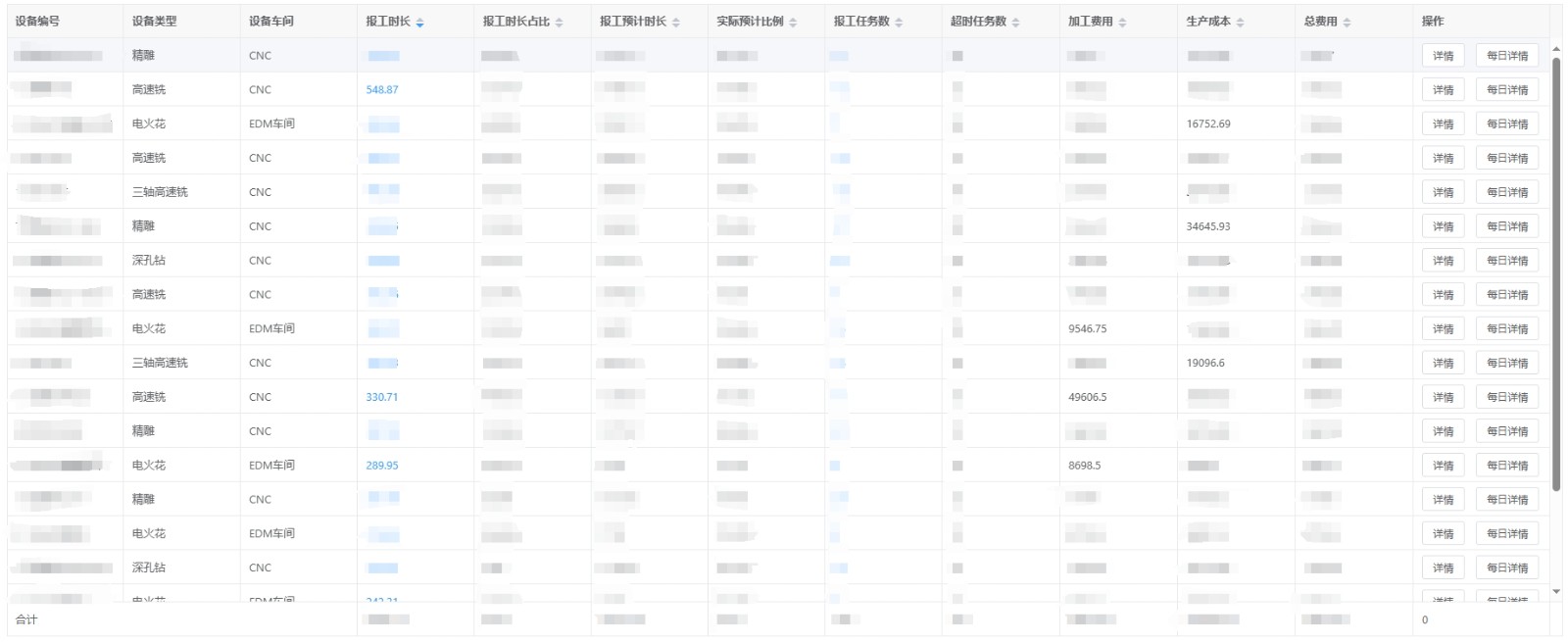This screenshot has height=642, width=1568.
Task: Sort by 报工时长占比 column icon
Action: point(559,23)
